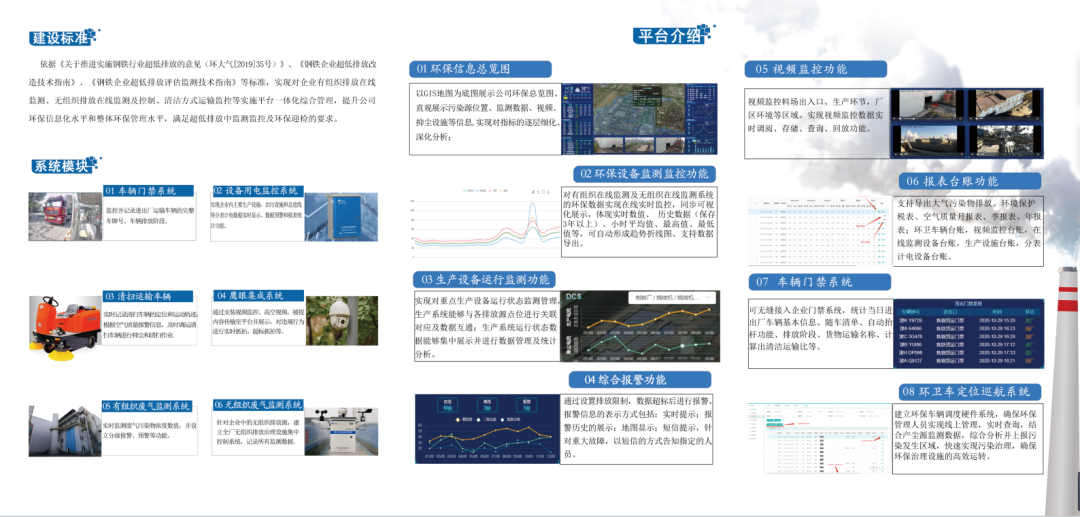Image resolution: width=1080 pixels, height=517 pixels.
Task: Click the 01 环保信息总览图 heading
Action: 480,69
